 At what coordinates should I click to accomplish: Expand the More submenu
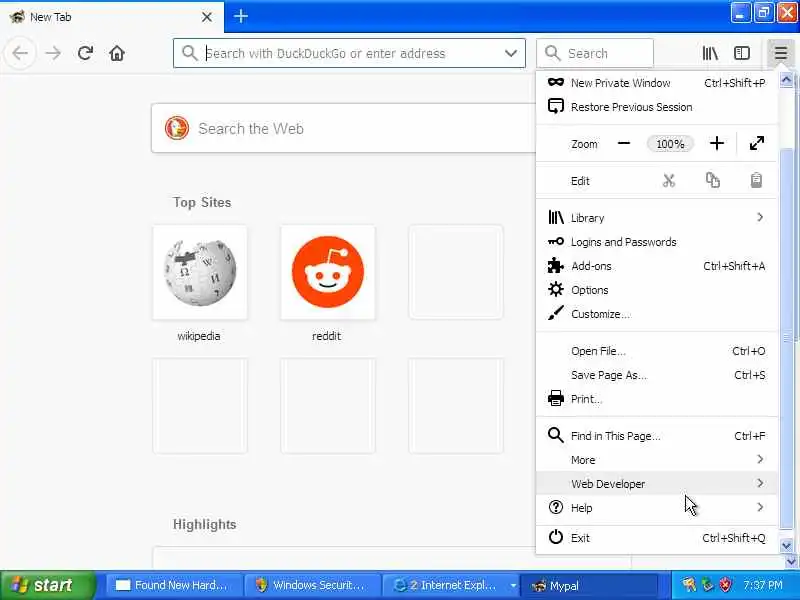[657, 460]
